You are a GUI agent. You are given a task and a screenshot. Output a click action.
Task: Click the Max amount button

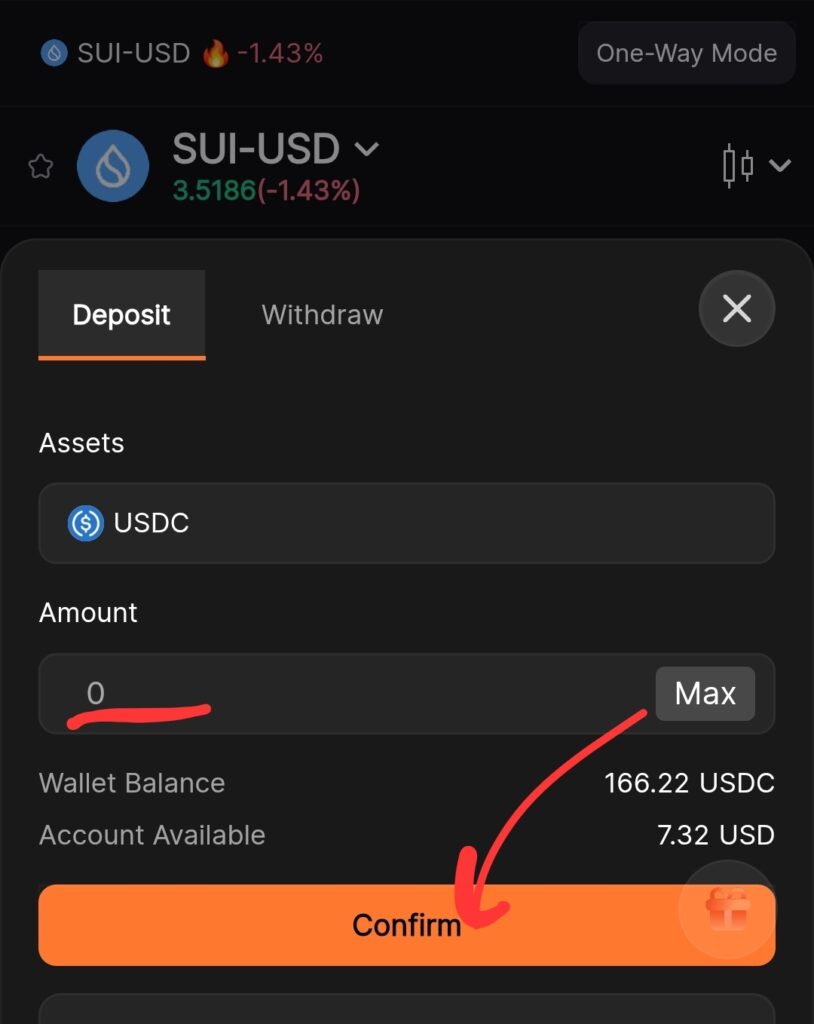click(705, 693)
